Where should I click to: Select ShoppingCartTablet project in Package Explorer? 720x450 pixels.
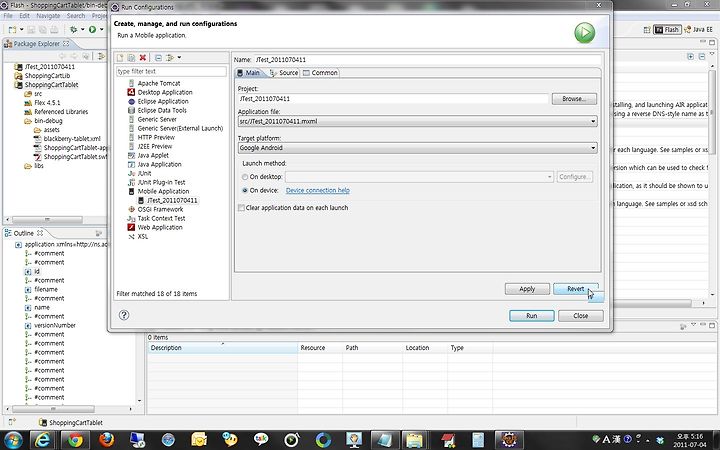point(51,85)
